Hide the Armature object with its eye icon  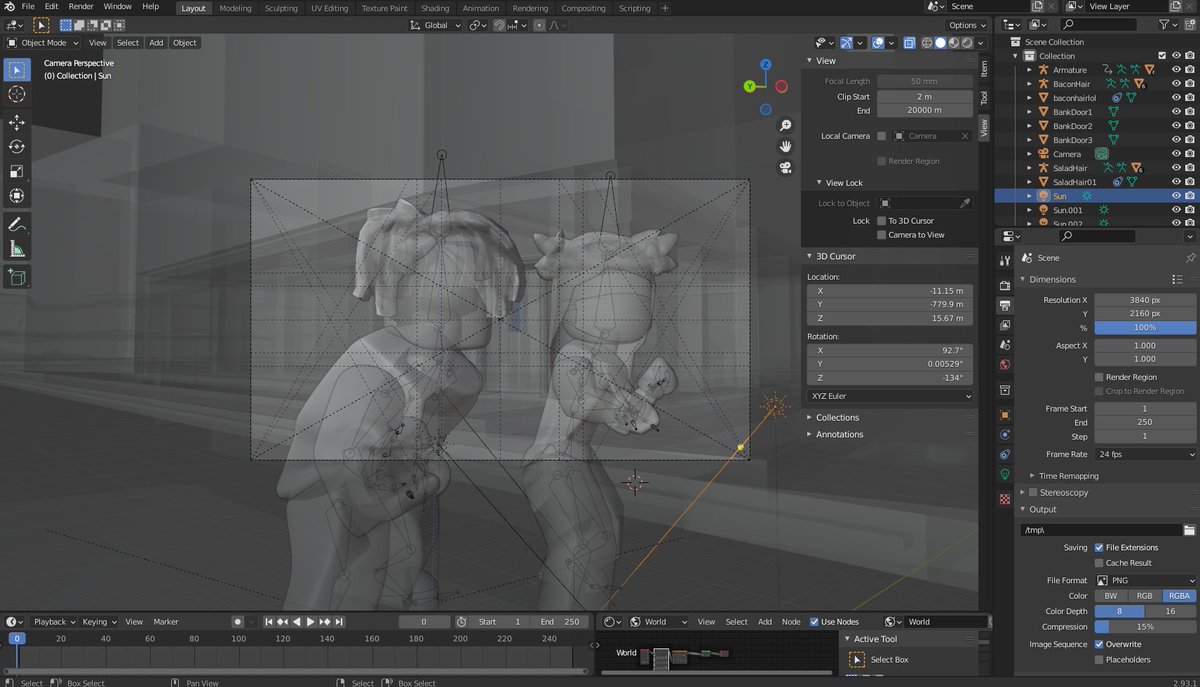[1177, 70]
